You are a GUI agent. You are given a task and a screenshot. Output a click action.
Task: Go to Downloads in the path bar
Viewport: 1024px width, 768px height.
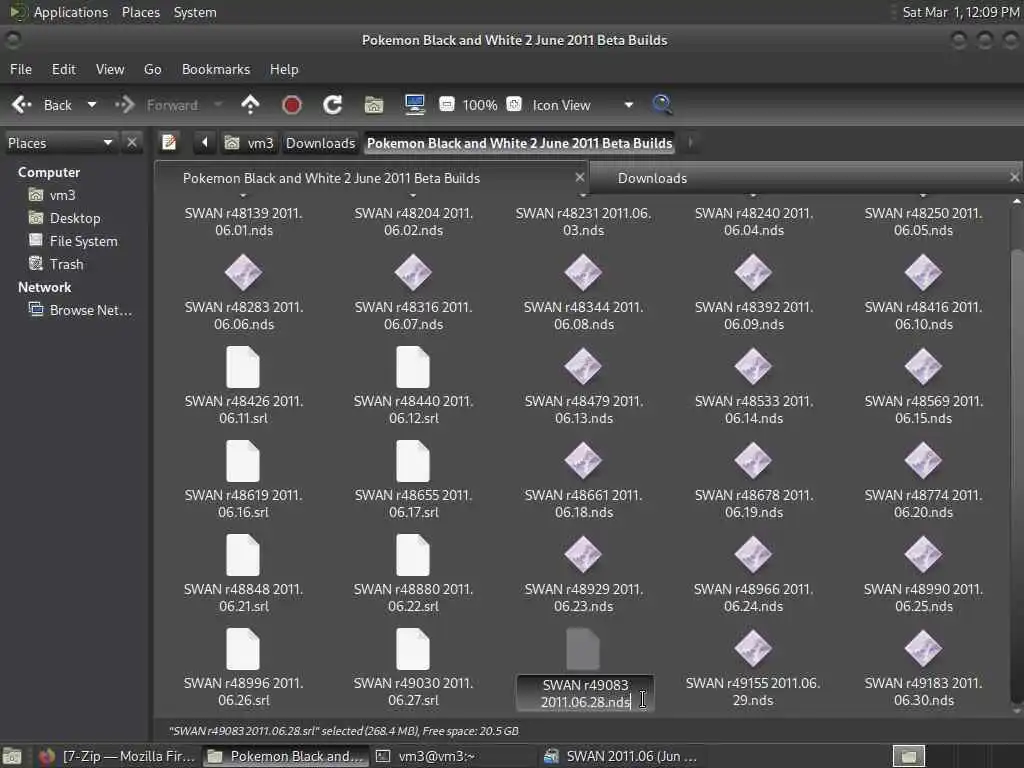[320, 143]
